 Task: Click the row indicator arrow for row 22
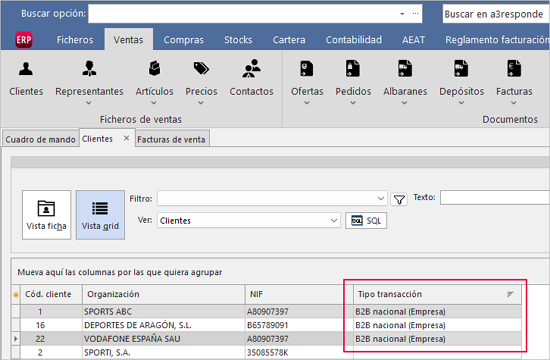point(15,339)
